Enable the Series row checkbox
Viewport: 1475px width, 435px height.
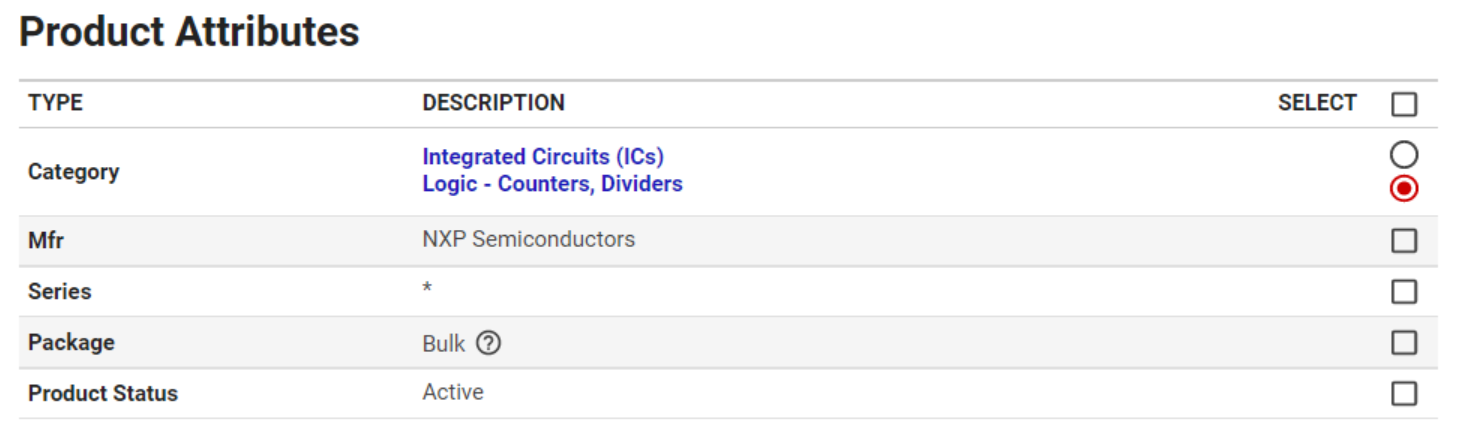tap(1404, 292)
